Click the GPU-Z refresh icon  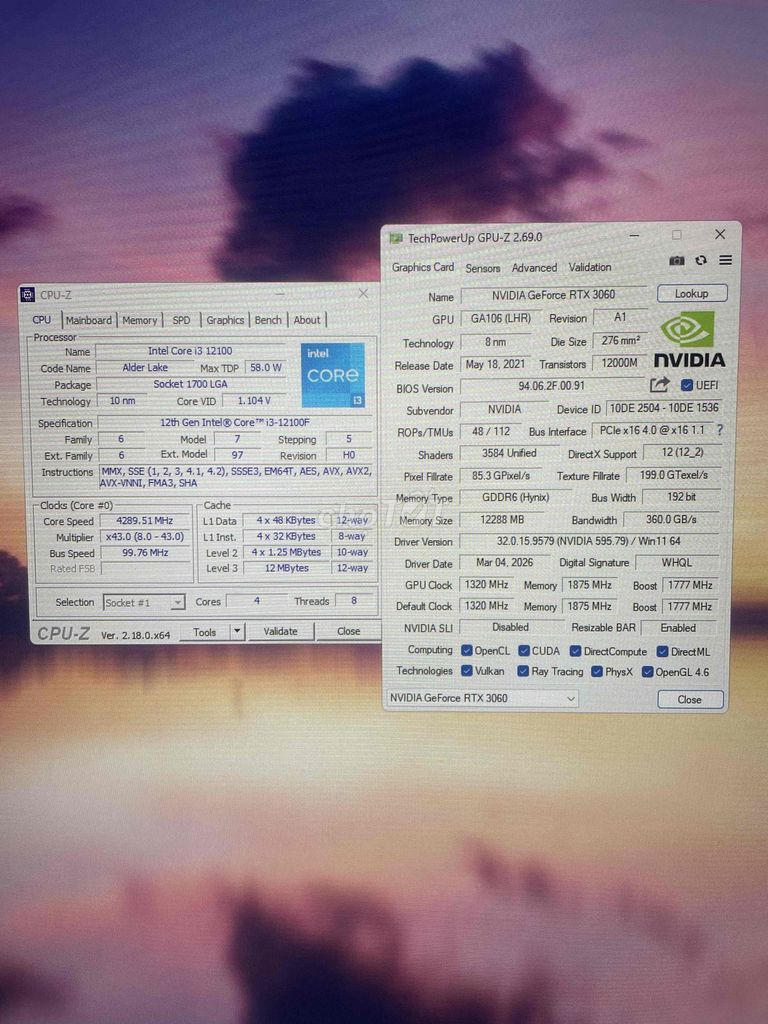[701, 261]
